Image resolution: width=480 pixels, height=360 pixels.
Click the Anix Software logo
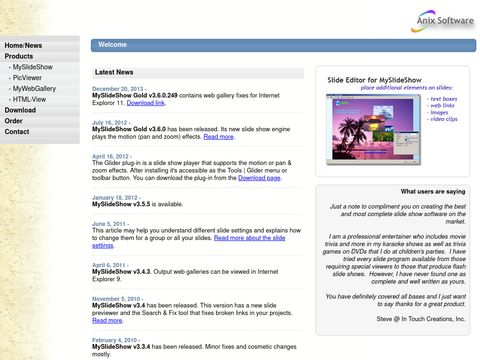[x=442, y=21]
